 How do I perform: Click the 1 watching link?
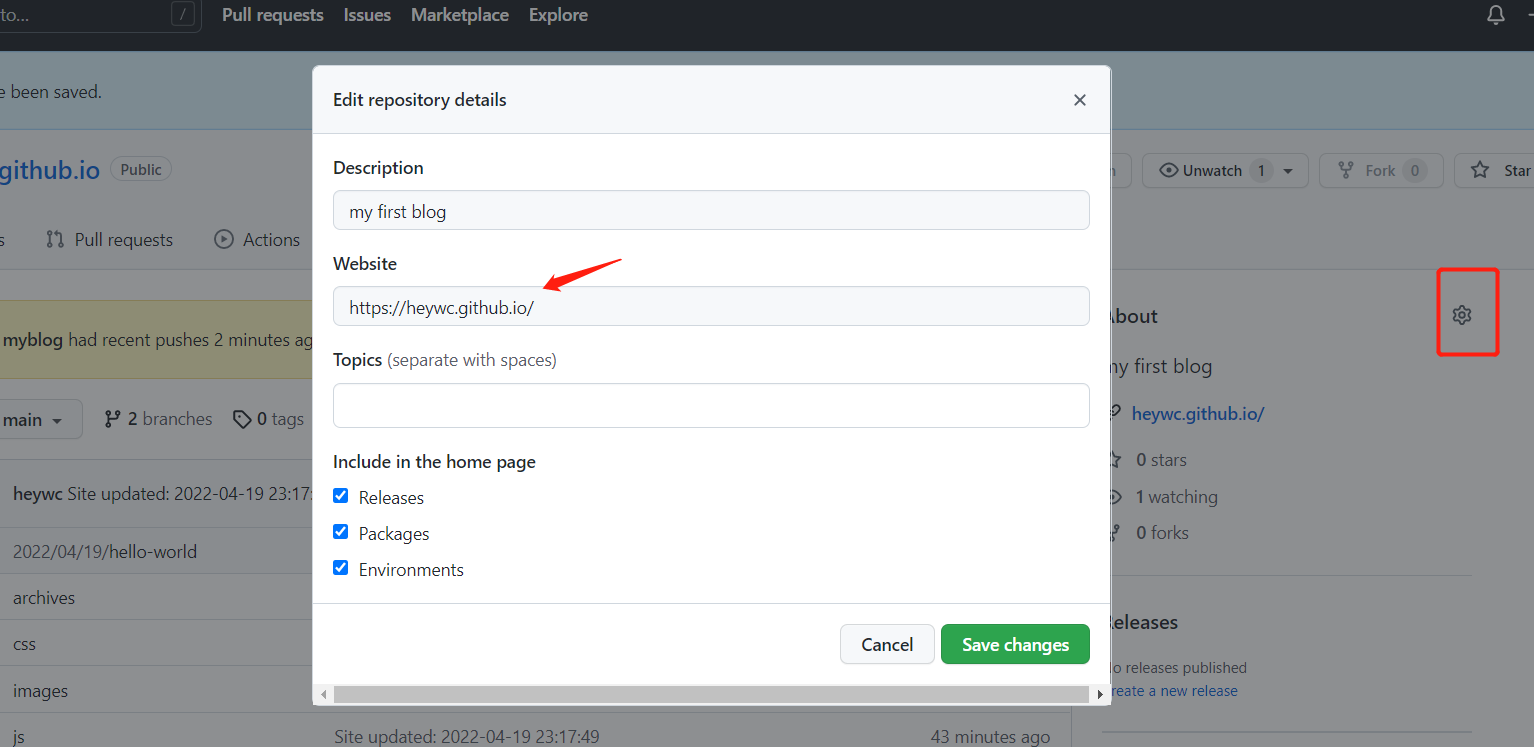point(1177,497)
